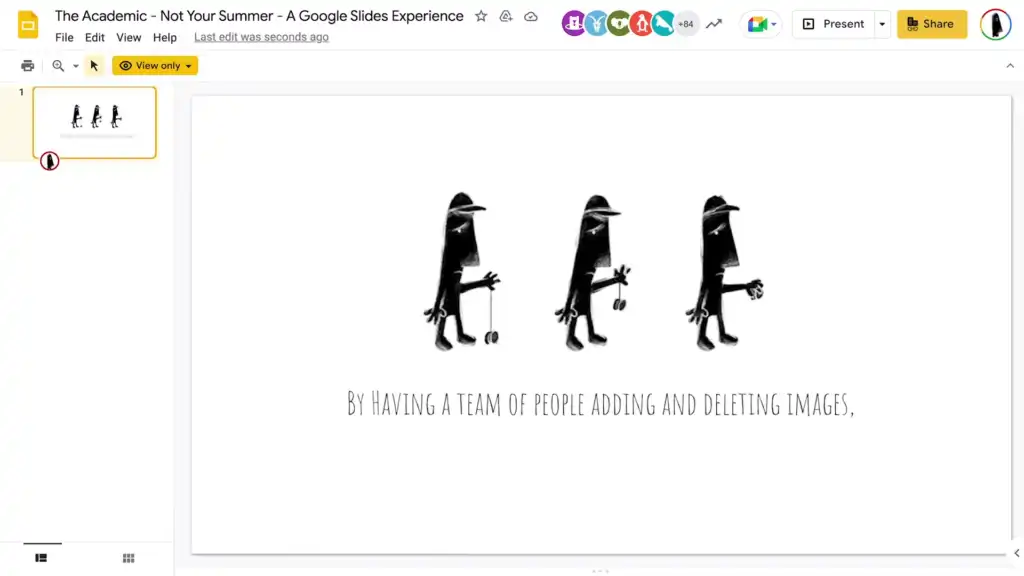Open the File menu
This screenshot has width=1024, height=576.
[x=64, y=37]
